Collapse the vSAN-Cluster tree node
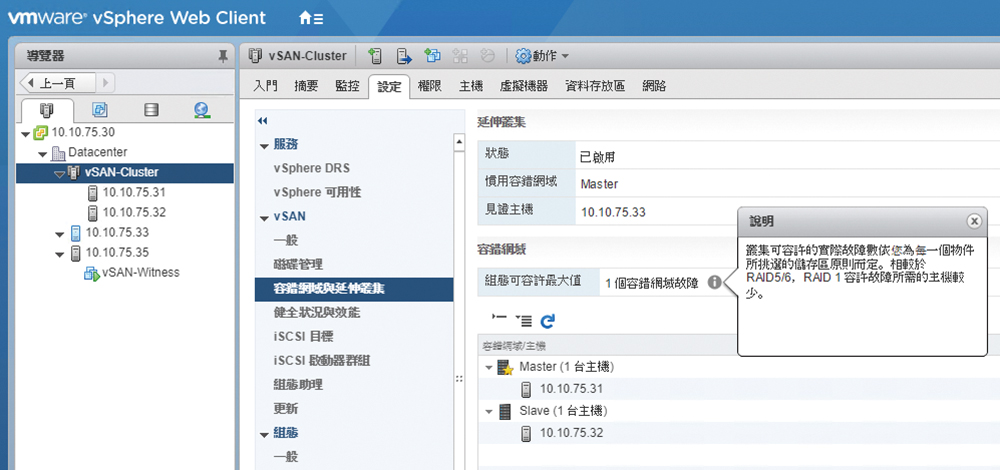This screenshot has width=1000, height=470. pos(59,173)
